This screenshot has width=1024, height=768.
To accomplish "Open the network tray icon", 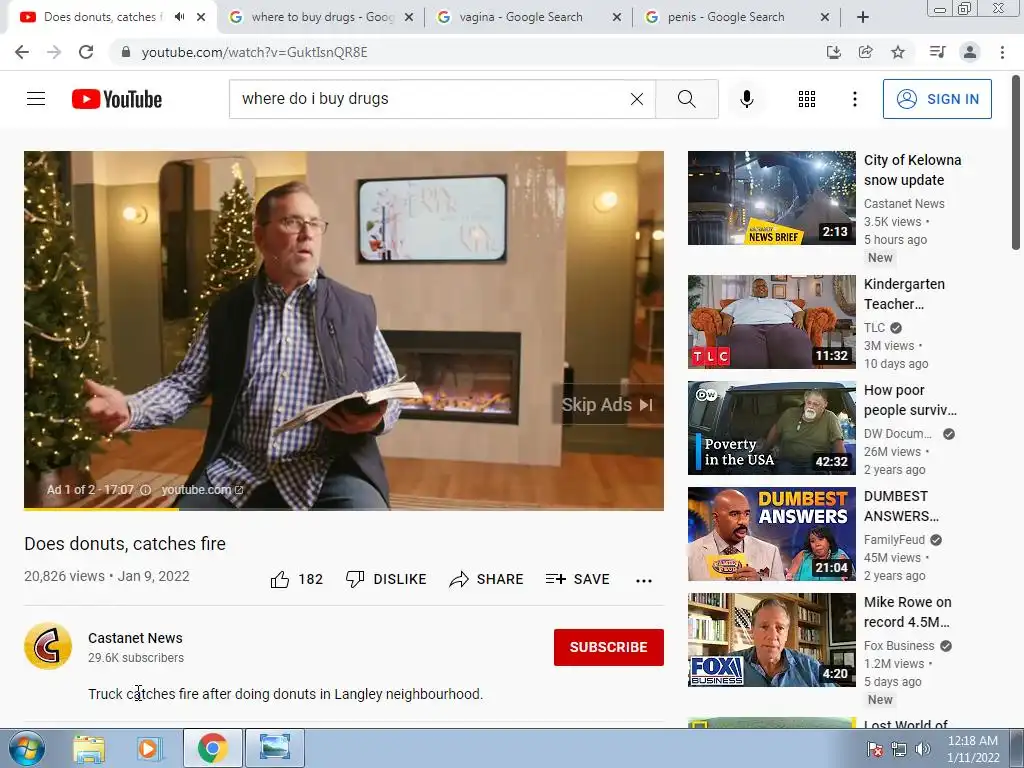I will (x=899, y=749).
